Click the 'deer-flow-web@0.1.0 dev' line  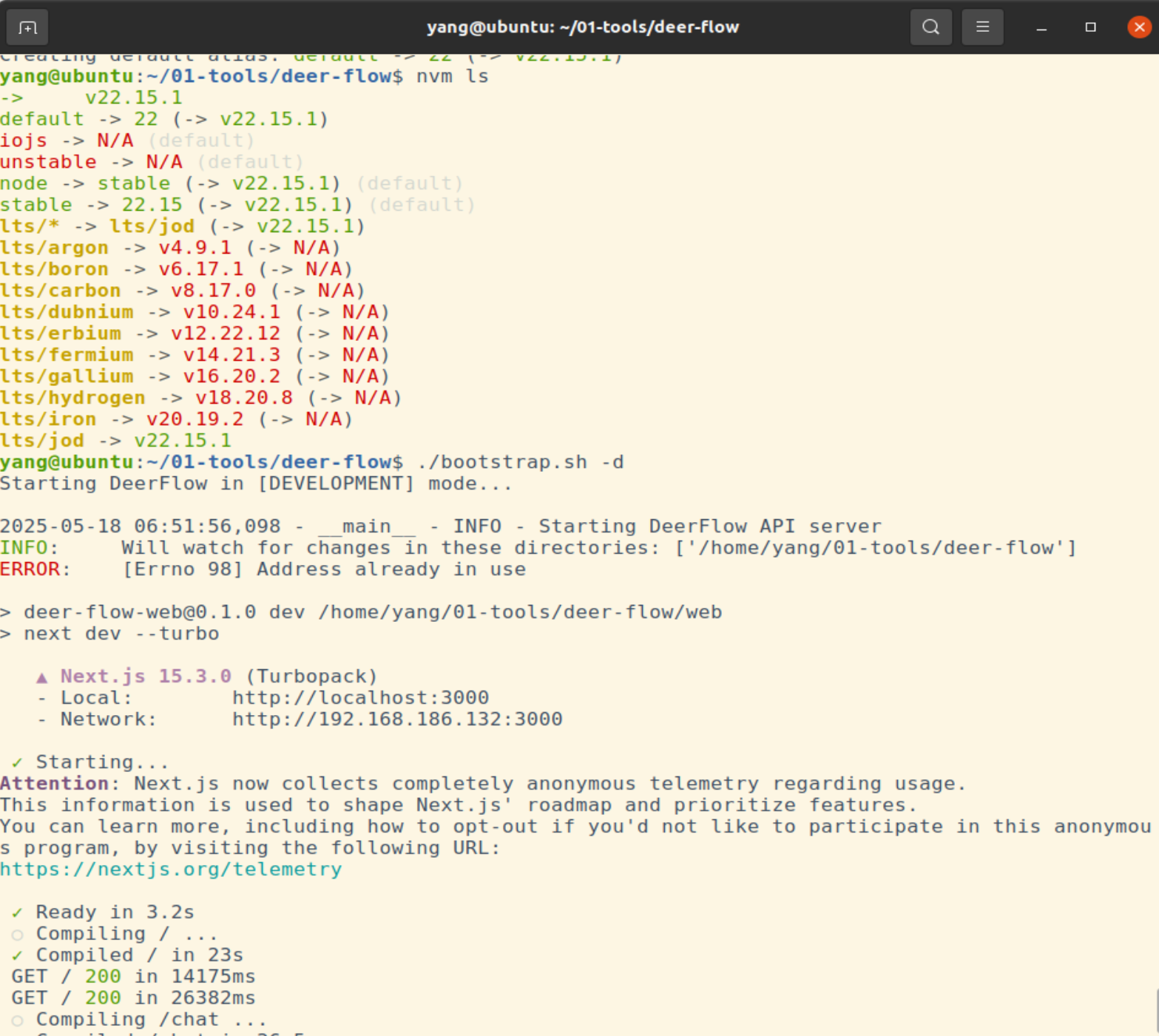(361, 612)
